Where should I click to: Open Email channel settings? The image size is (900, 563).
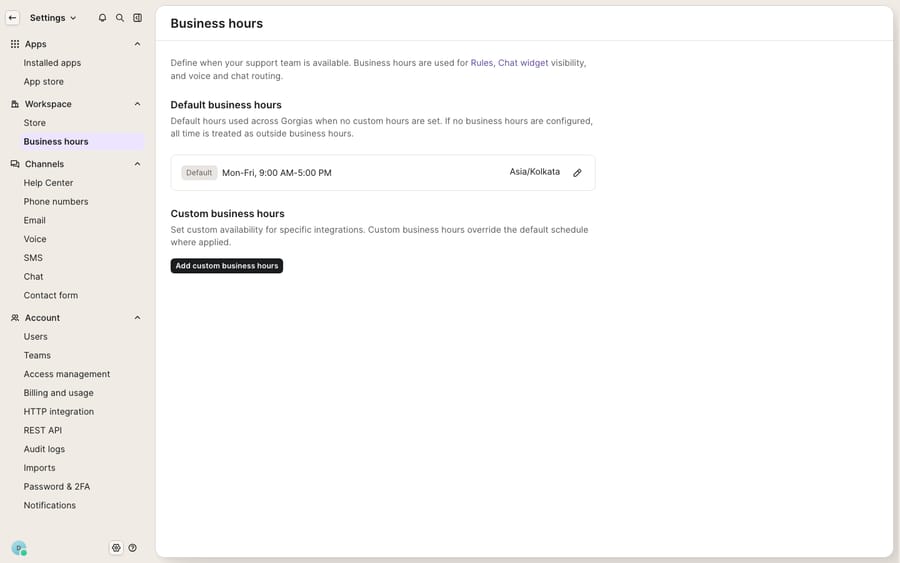coord(34,220)
